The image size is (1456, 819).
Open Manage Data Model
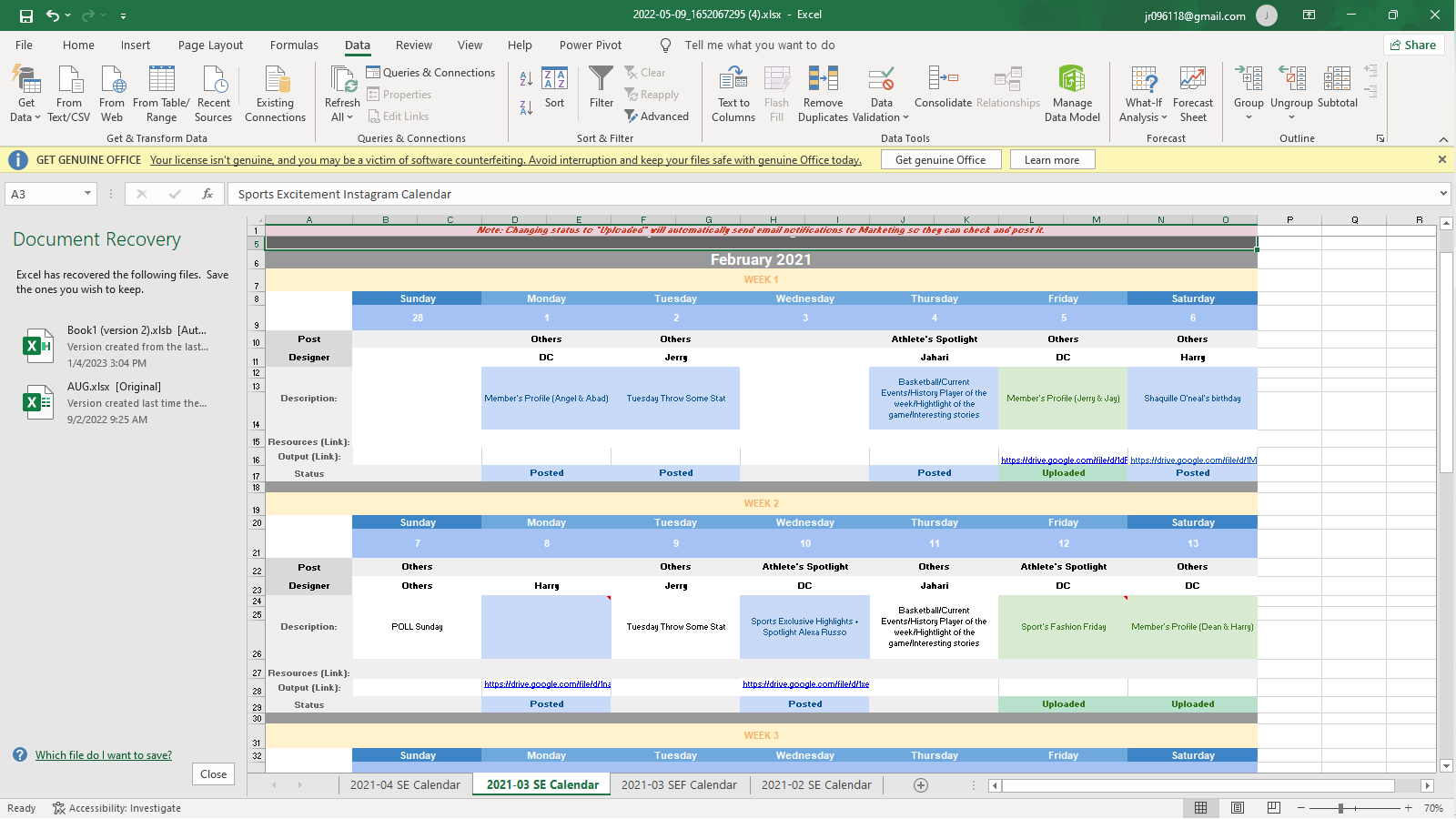pos(1071,80)
